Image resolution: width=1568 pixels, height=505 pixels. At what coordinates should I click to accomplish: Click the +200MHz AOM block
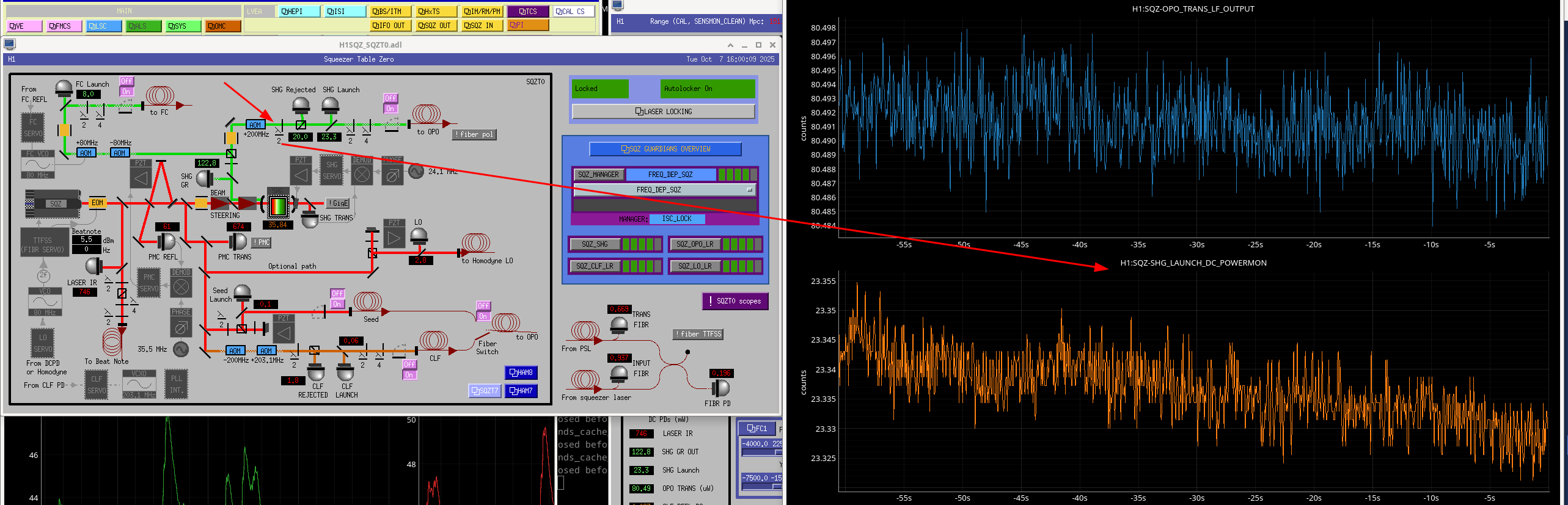point(255,125)
